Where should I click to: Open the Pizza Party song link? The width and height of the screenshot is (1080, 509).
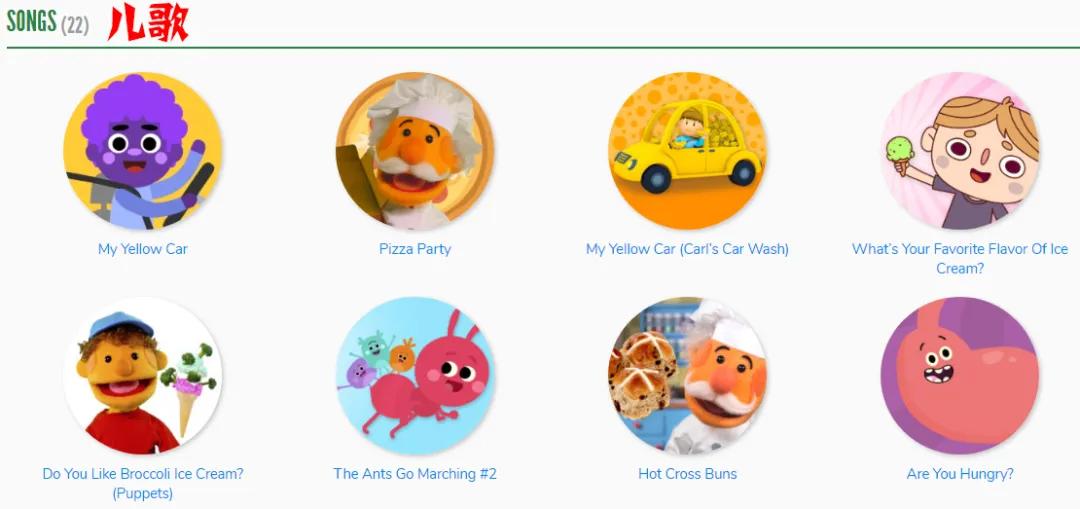click(415, 249)
